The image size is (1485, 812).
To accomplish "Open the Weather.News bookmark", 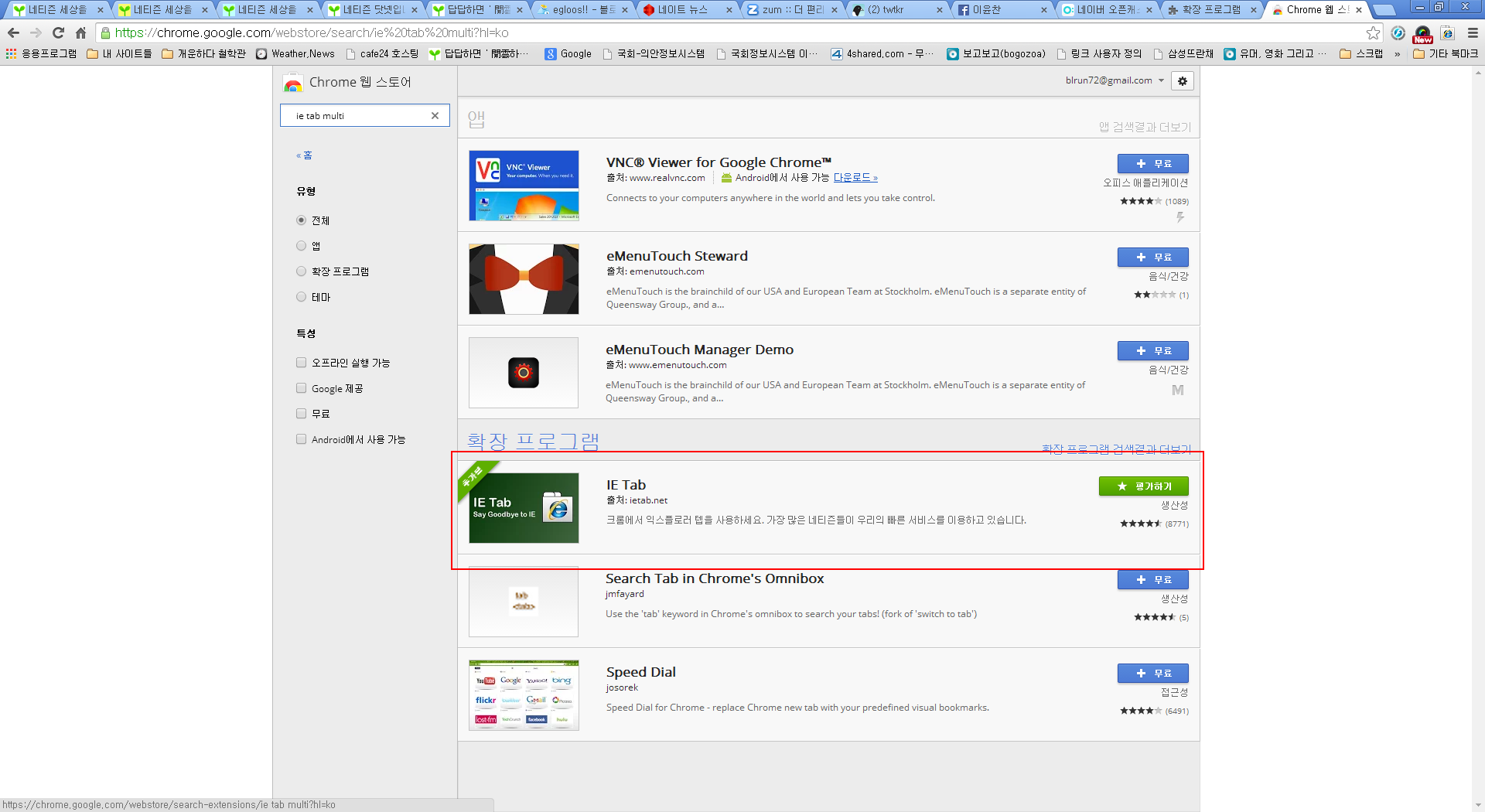I will click(295, 53).
